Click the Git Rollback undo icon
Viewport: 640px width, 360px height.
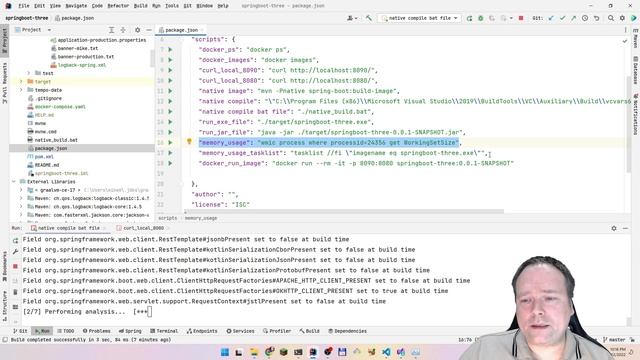coord(596,18)
